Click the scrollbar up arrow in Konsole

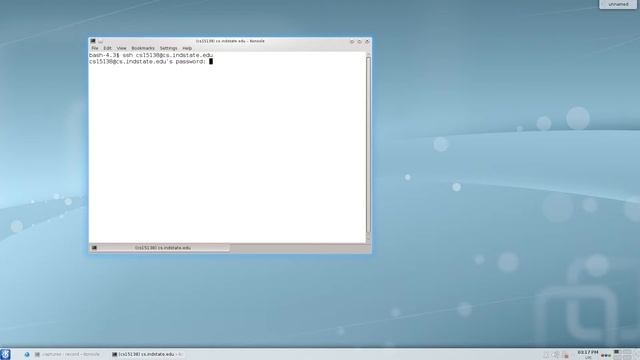tap(368, 55)
